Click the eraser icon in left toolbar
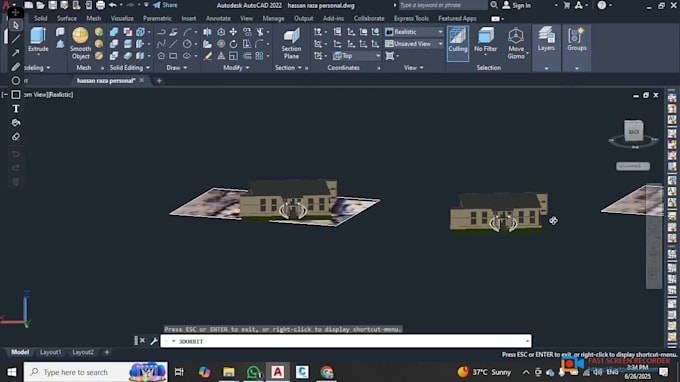Viewport: 680px width, 382px height. pyautogui.click(x=16, y=137)
